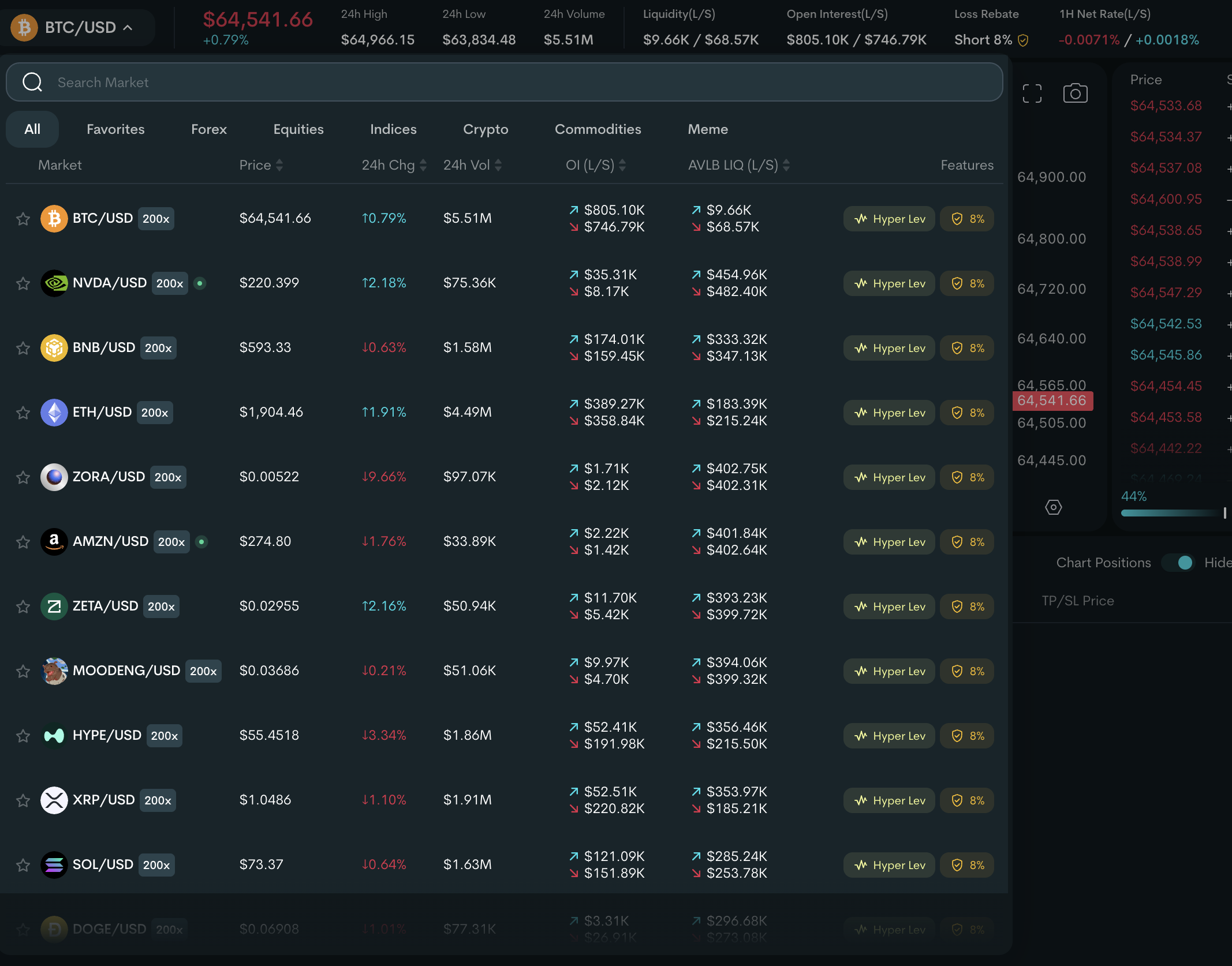Switch to the Crypto tab
The image size is (1232, 966).
486,129
